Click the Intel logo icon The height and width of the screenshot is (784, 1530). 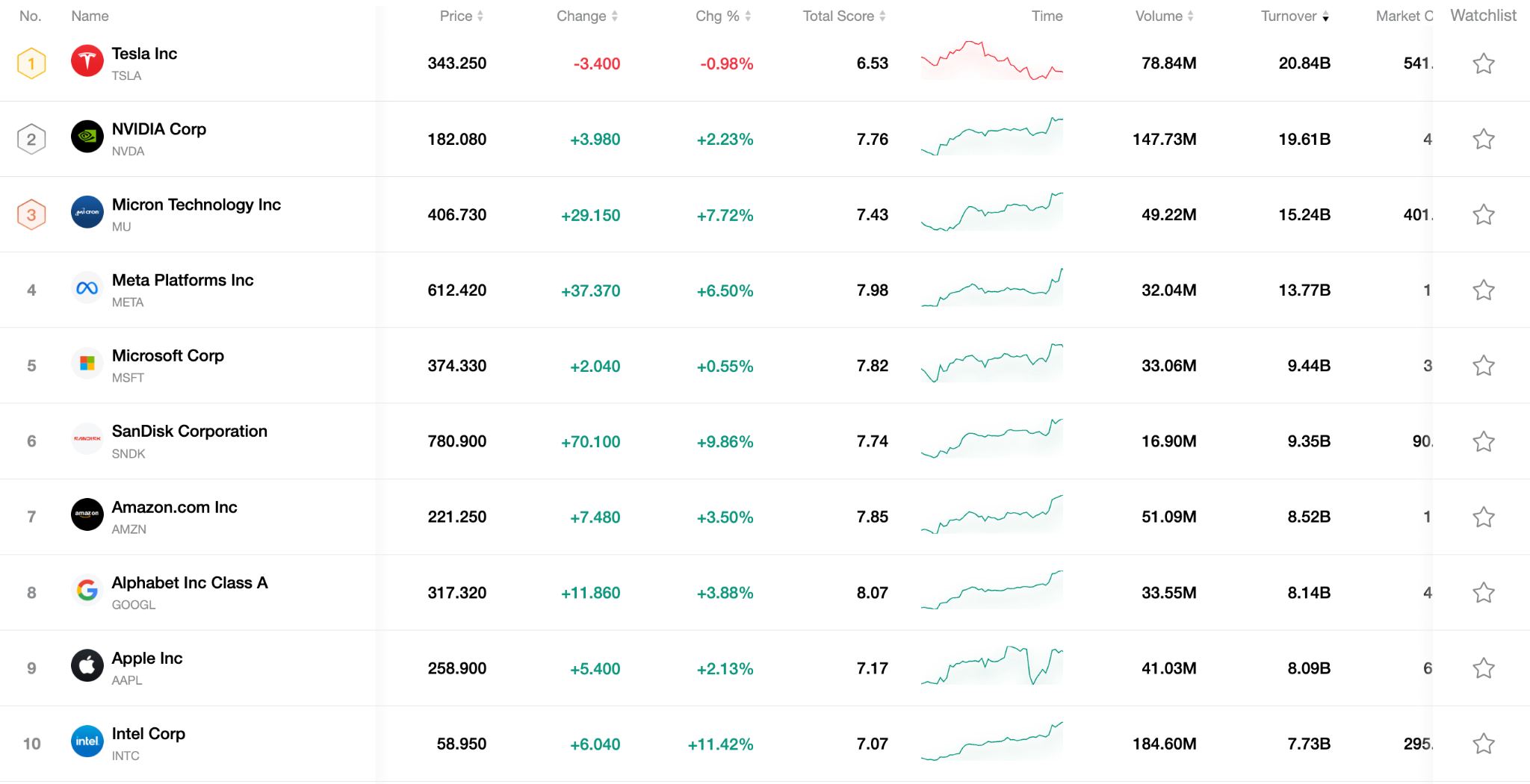click(x=87, y=742)
